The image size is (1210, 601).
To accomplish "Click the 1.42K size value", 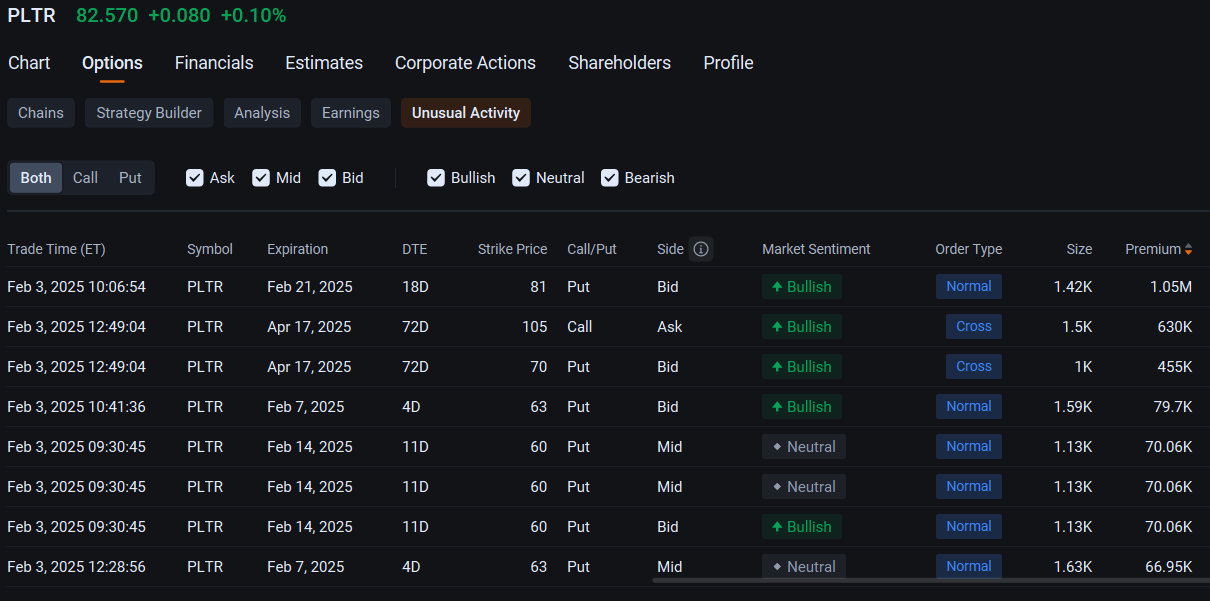I will coord(1073,287).
